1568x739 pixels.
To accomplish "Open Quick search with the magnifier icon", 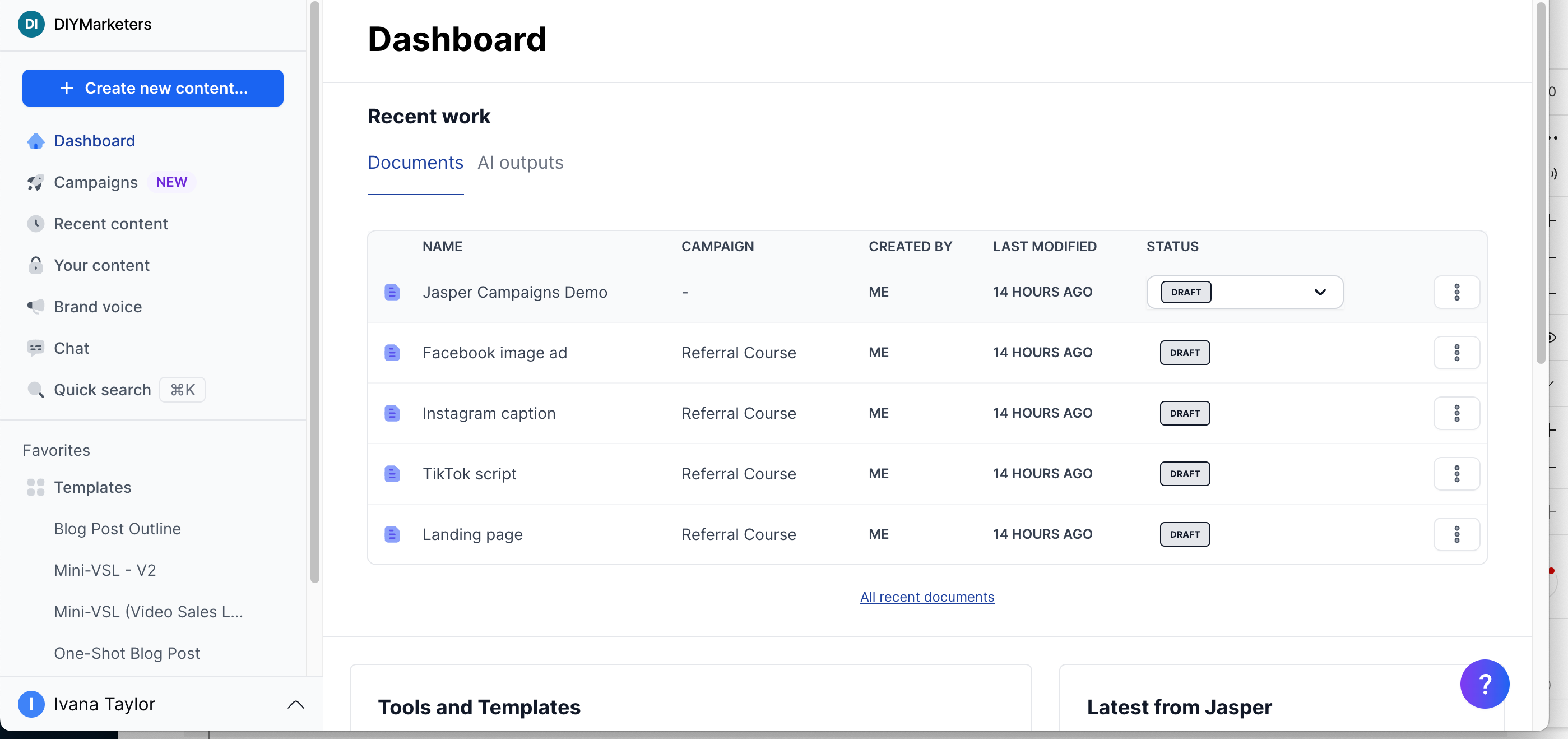I will 36,389.
